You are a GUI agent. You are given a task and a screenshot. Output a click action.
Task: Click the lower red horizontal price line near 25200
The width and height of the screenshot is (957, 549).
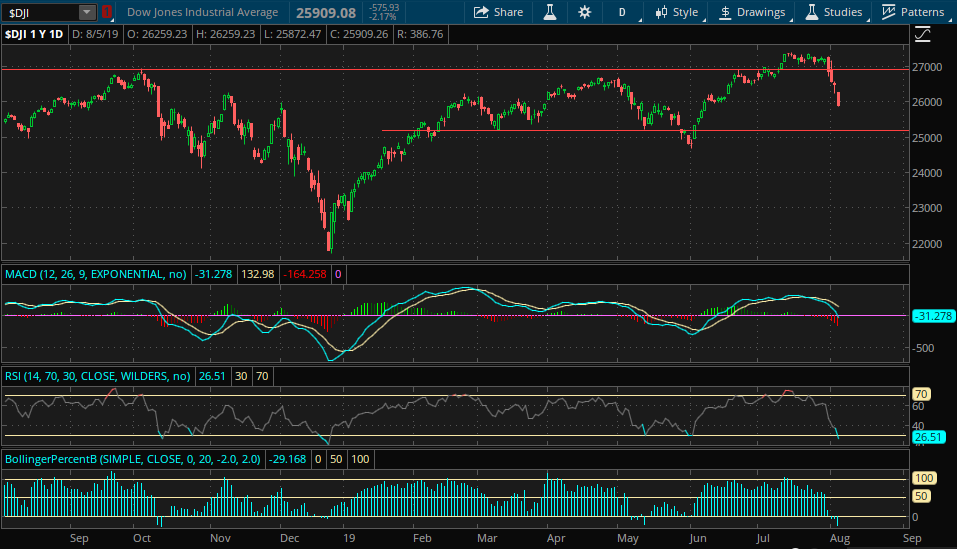click(x=645, y=131)
